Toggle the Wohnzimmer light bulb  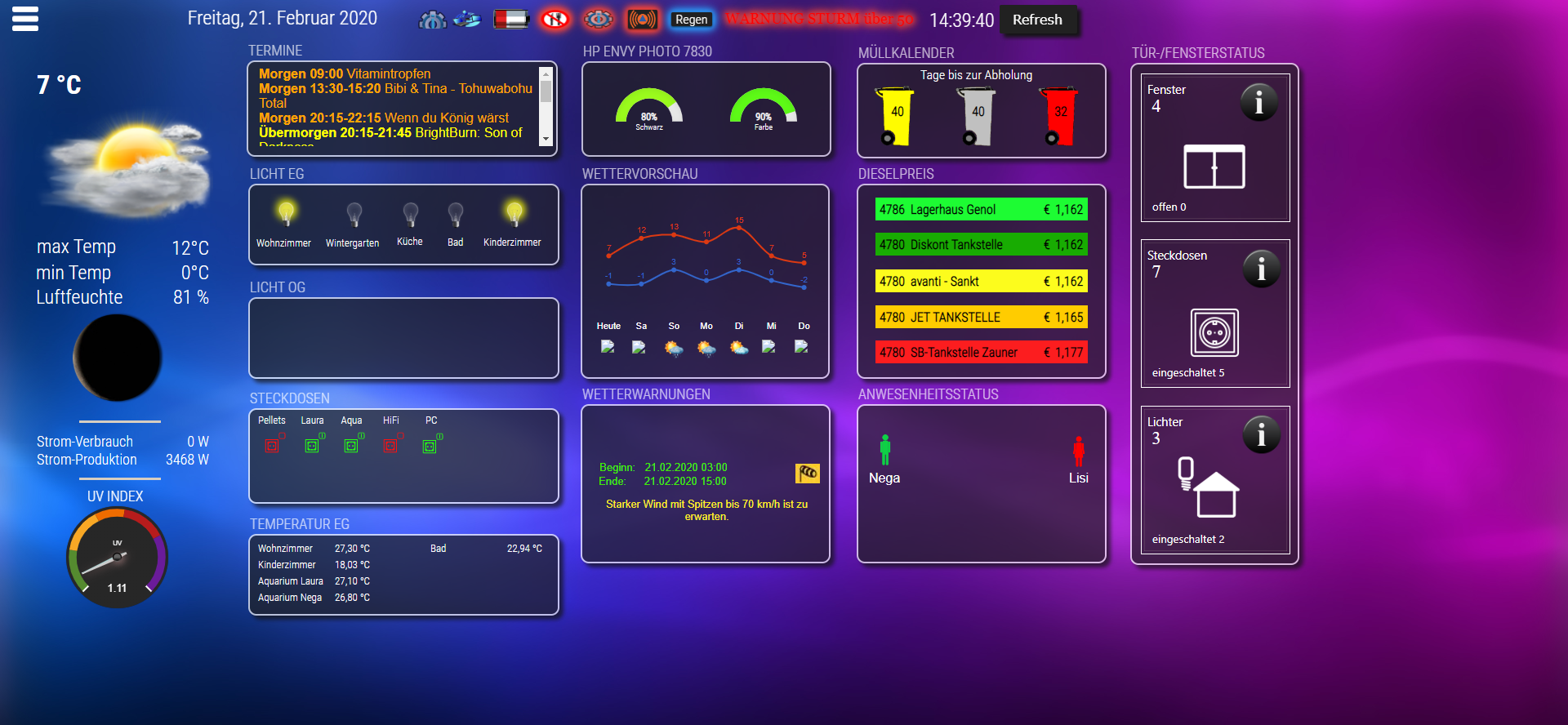pos(286,214)
